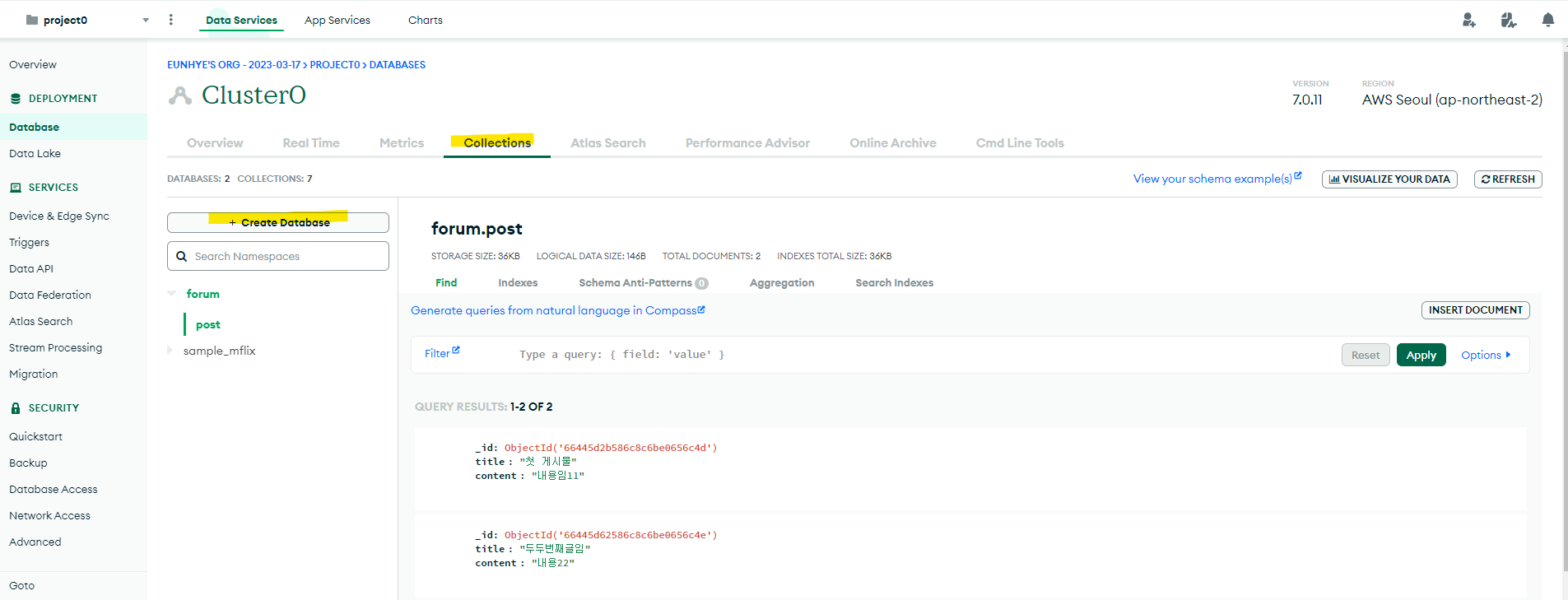Click the Services section icon
Image resolution: width=1568 pixels, height=600 pixels.
pos(15,188)
